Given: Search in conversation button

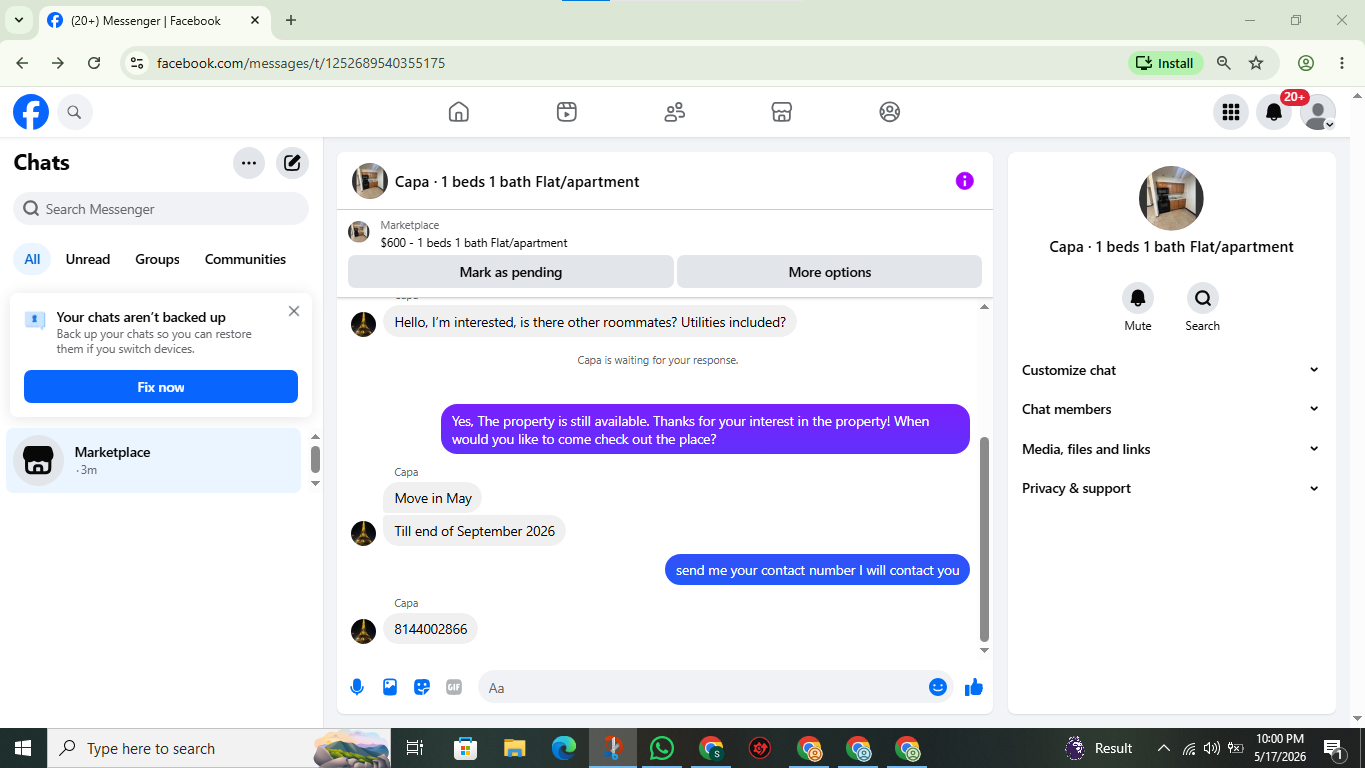Looking at the screenshot, I should click(x=1203, y=298).
